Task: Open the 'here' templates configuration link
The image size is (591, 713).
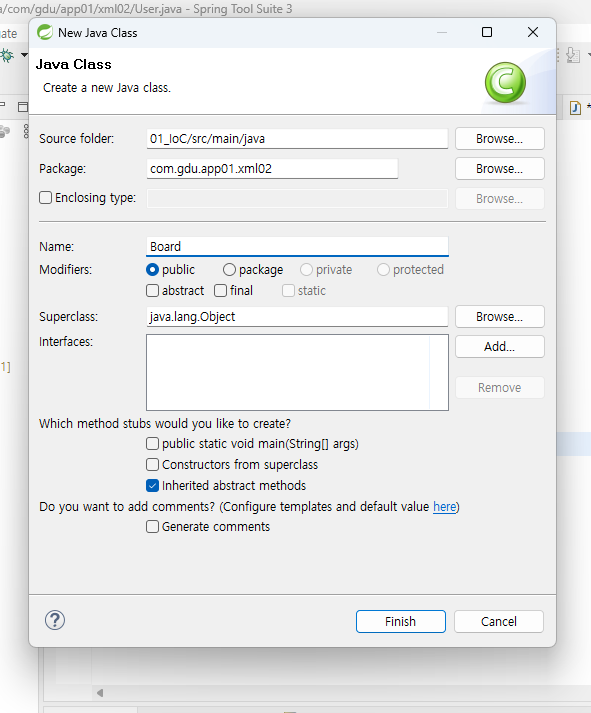Action: click(x=444, y=507)
